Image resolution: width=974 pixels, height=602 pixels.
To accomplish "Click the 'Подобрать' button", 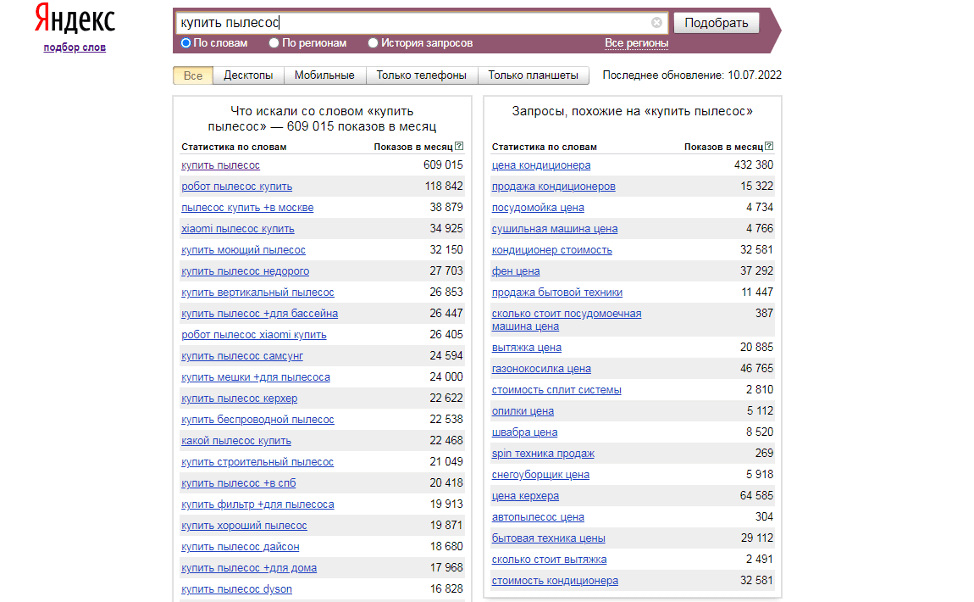I will [716, 22].
